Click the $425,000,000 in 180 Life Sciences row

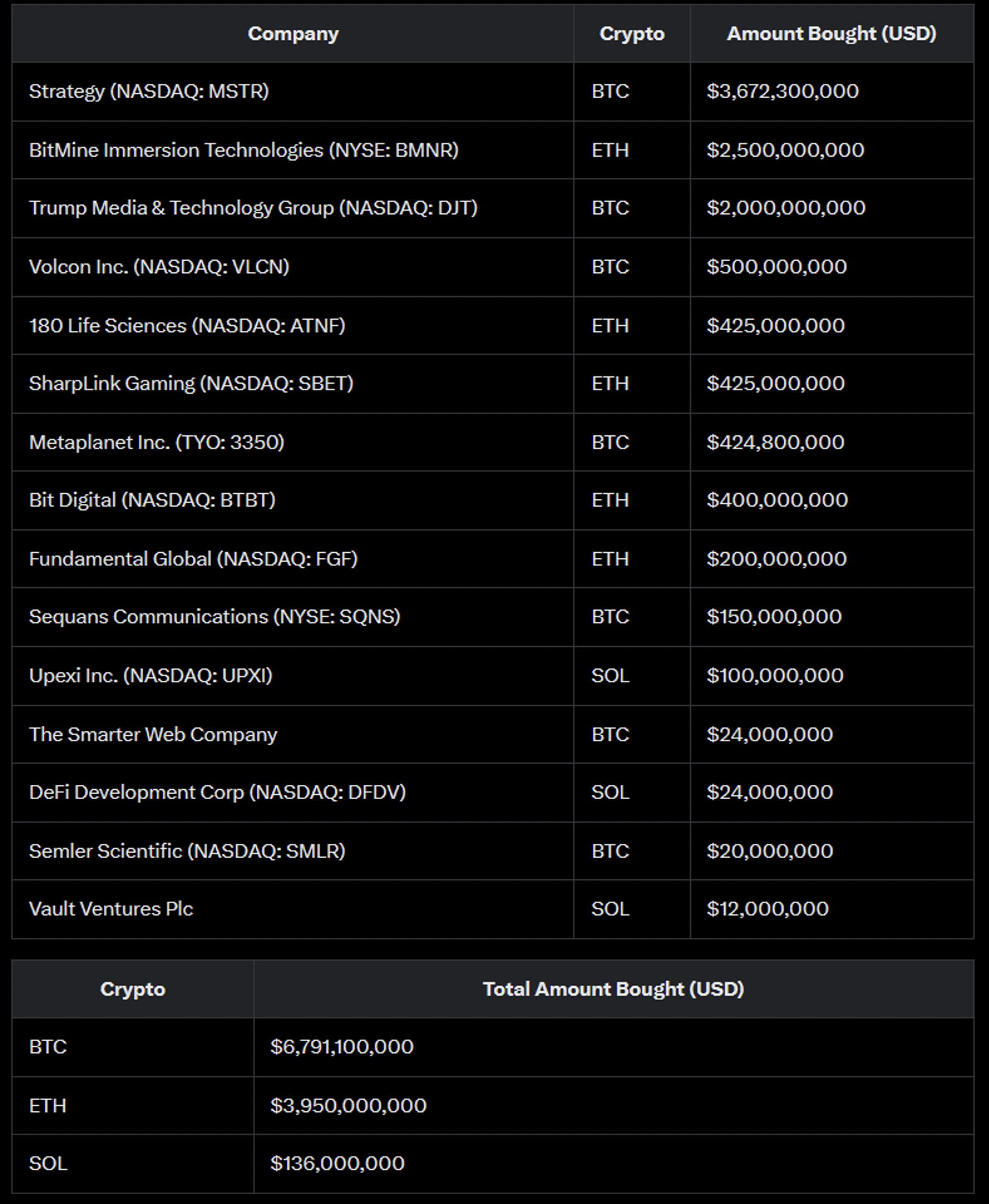pyautogui.click(x=776, y=325)
